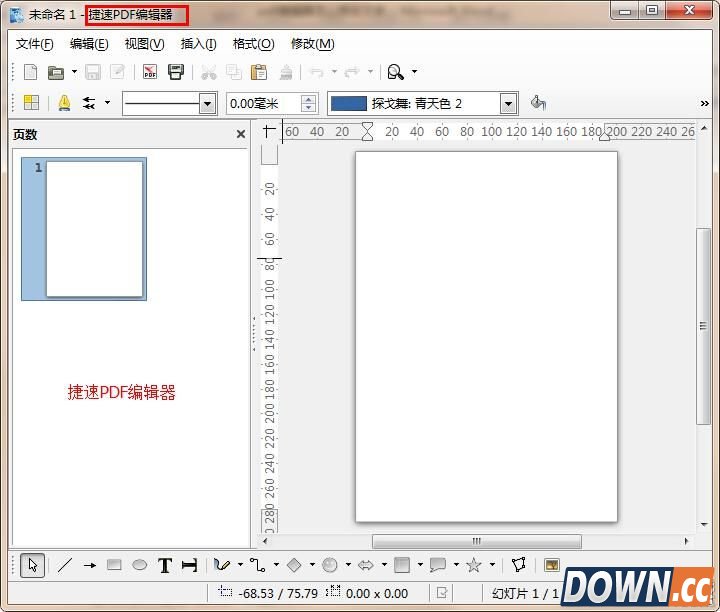Screen dimensions: 720x612
Task: Select the Text tool
Action: 165,565
